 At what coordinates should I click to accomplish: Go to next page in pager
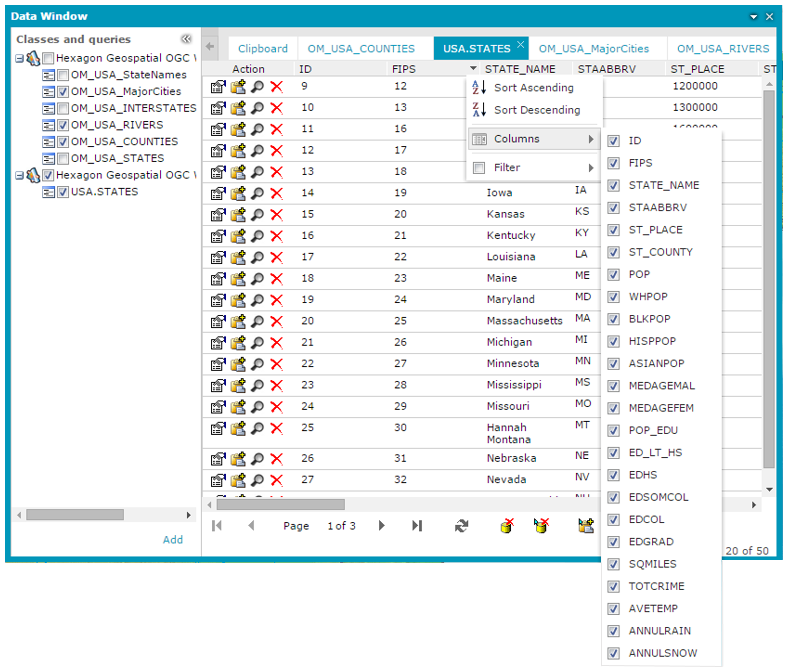click(x=381, y=525)
